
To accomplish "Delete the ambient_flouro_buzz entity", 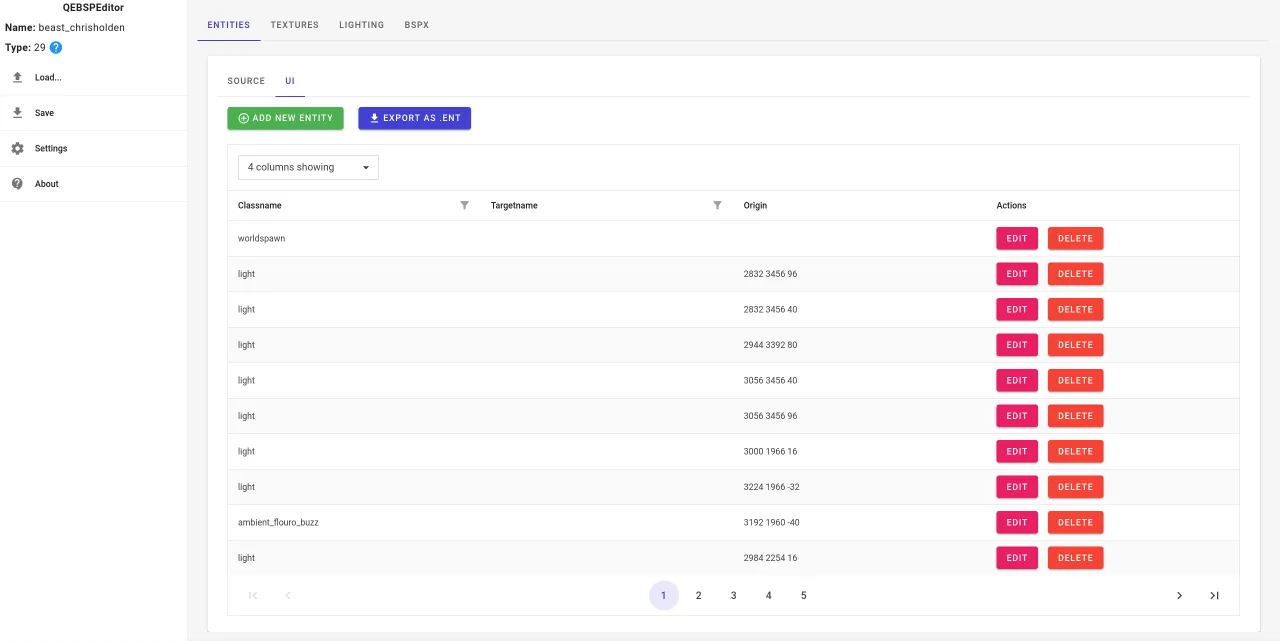I will [x=1075, y=523].
